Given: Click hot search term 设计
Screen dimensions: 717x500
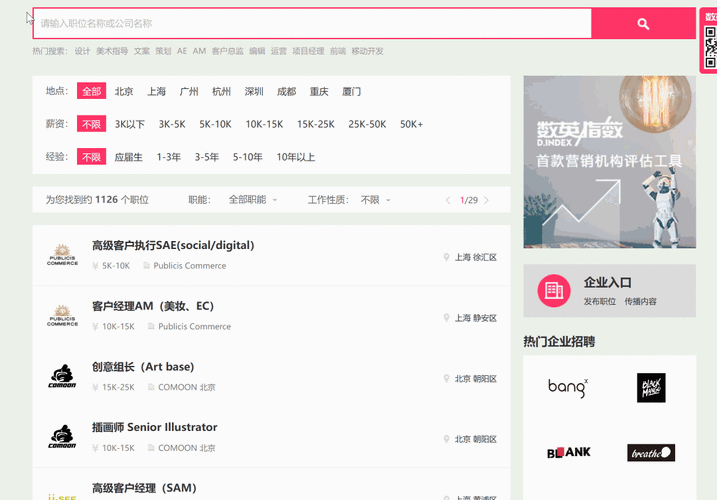Looking at the screenshot, I should pyautogui.click(x=82, y=51).
